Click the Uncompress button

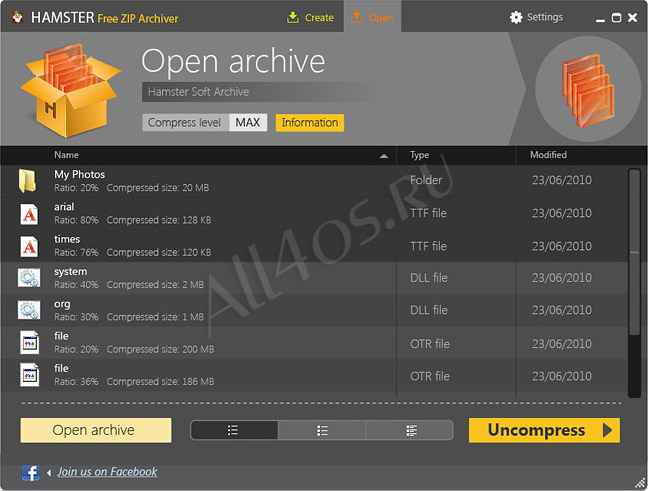(544, 430)
